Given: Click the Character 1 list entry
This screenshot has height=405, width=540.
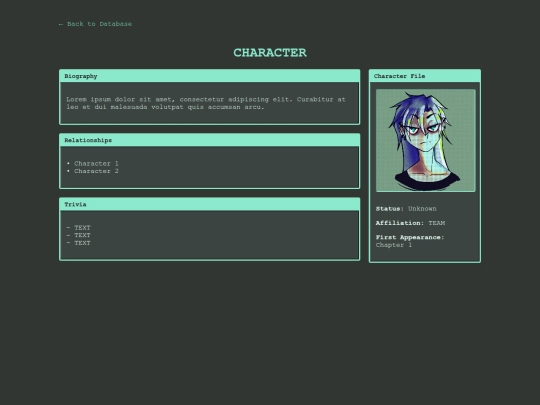Looking at the screenshot, I should tap(96, 164).
